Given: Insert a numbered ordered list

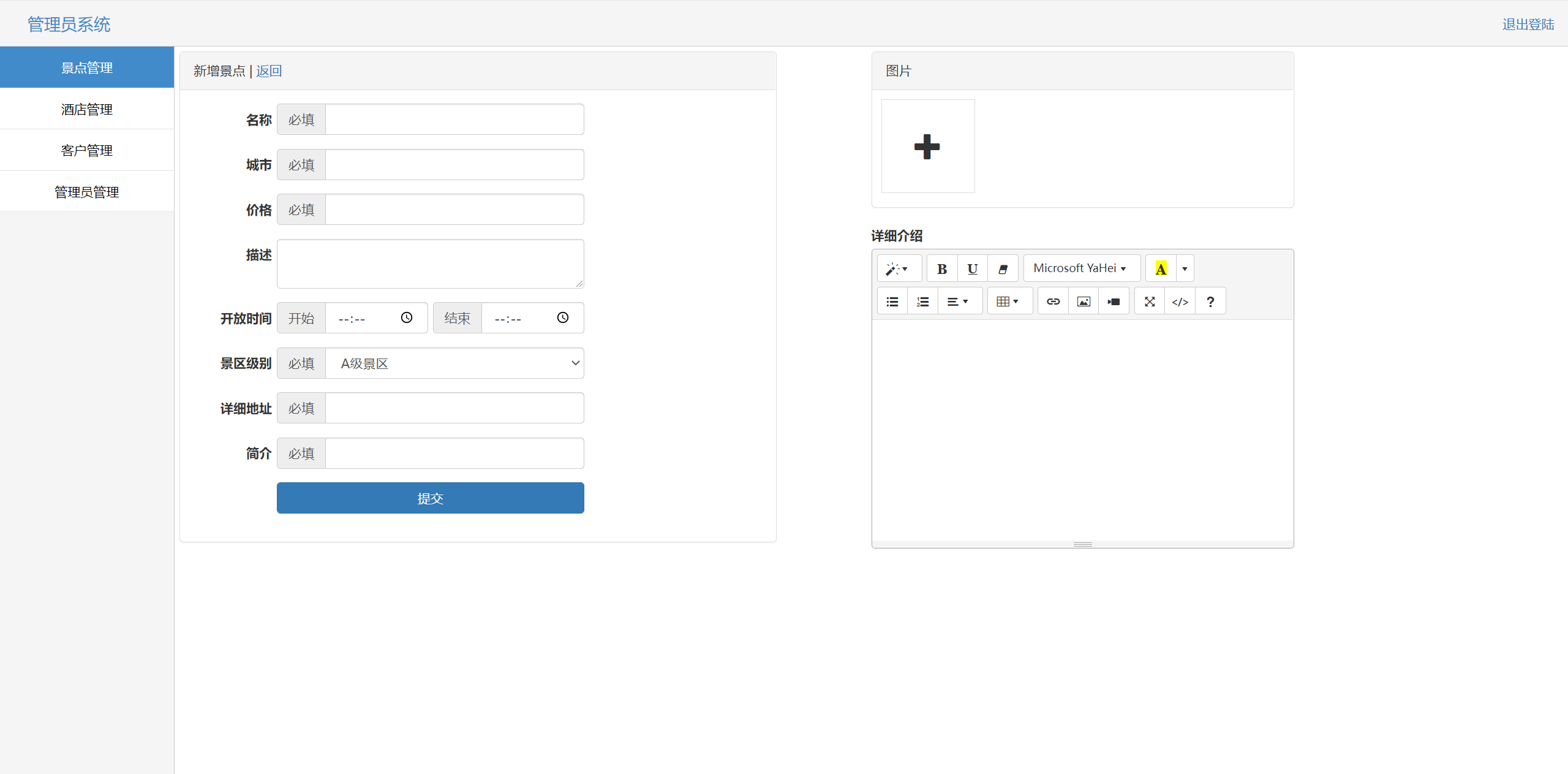Looking at the screenshot, I should pyautogui.click(x=922, y=302).
